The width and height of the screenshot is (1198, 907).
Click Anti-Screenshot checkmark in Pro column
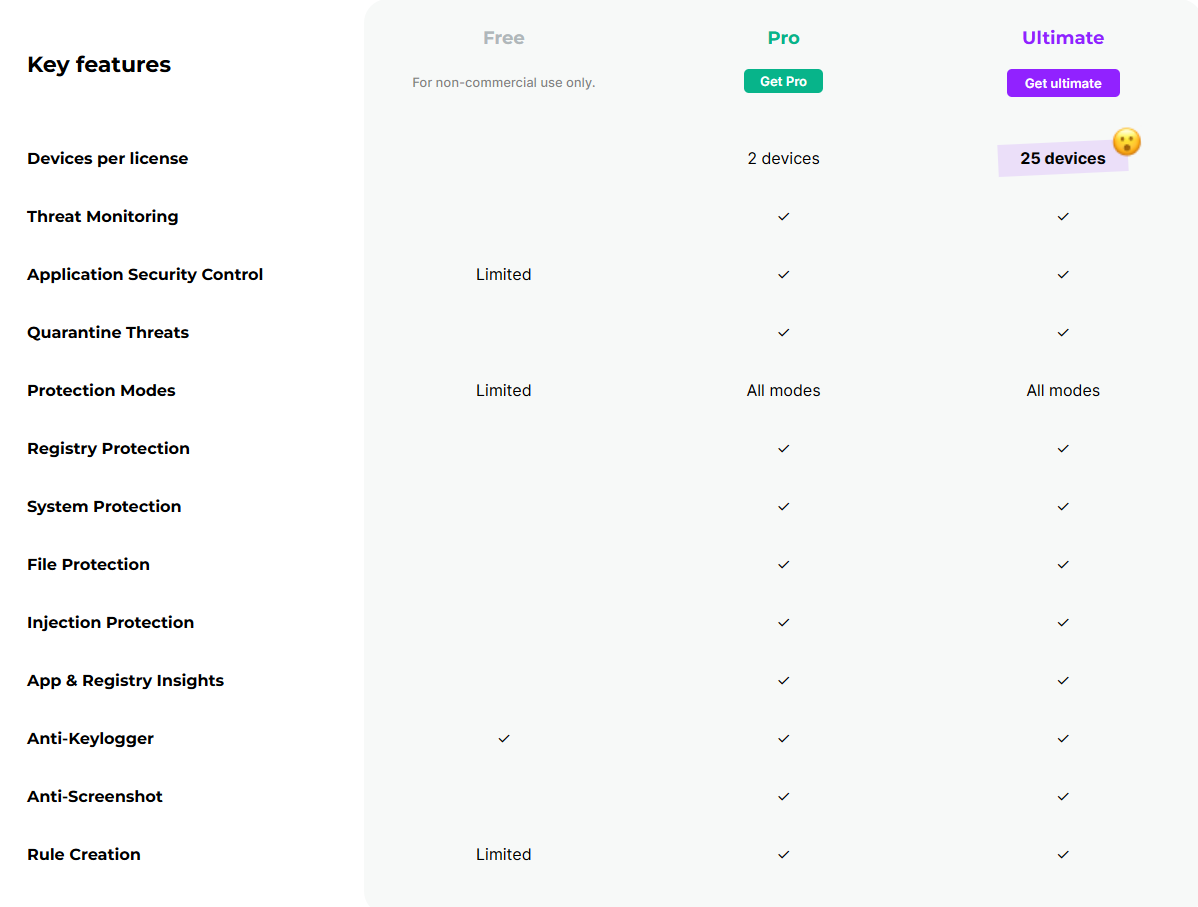pos(783,796)
